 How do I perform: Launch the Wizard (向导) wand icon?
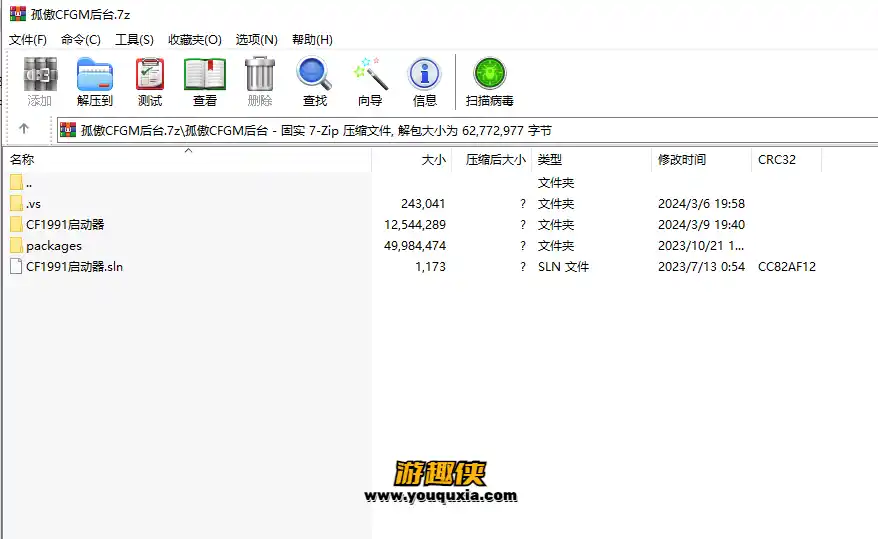pyautogui.click(x=370, y=74)
